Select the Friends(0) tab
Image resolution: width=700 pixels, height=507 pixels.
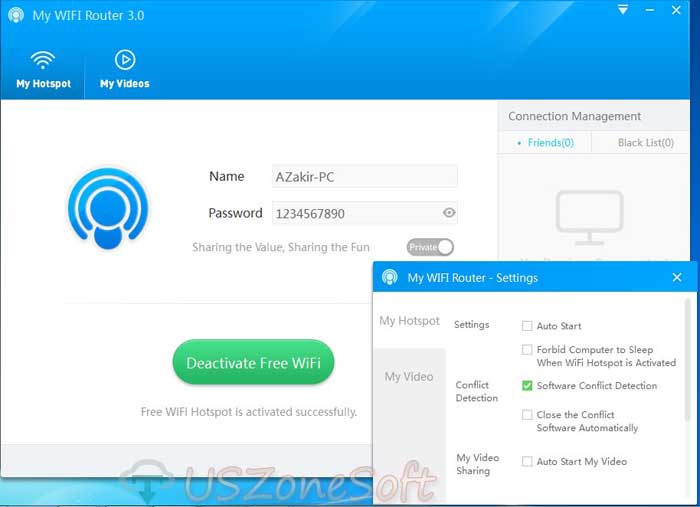(x=545, y=143)
